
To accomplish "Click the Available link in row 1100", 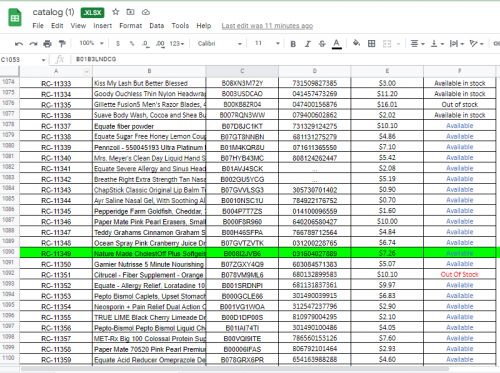I will click(460, 360).
